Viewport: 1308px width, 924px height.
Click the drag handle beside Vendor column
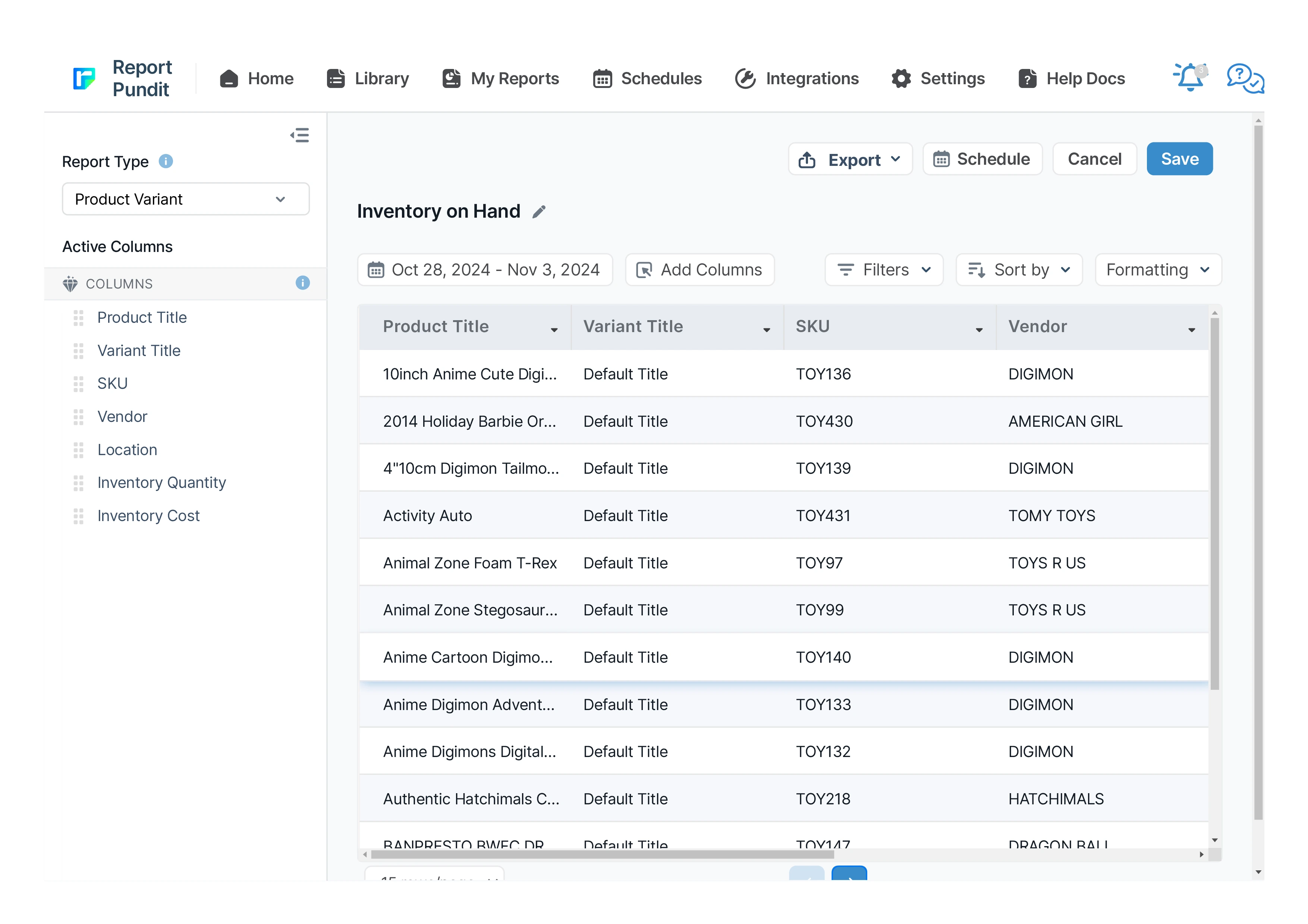(x=79, y=417)
